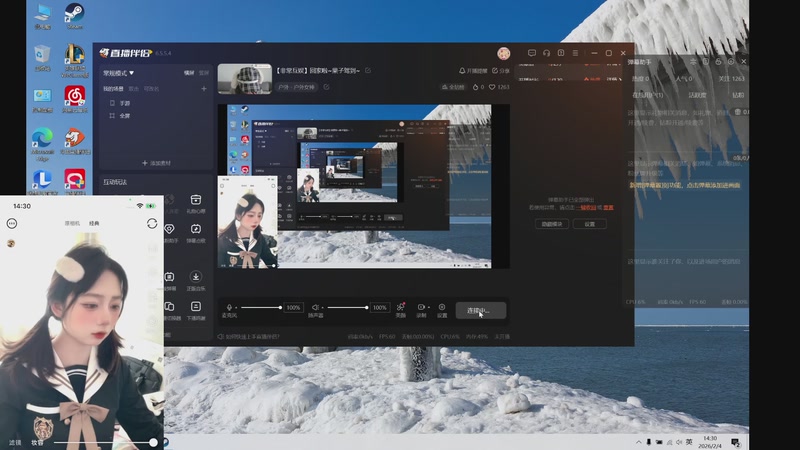Click the 一键找回 red link
The height and width of the screenshot is (450, 800).
point(586,208)
